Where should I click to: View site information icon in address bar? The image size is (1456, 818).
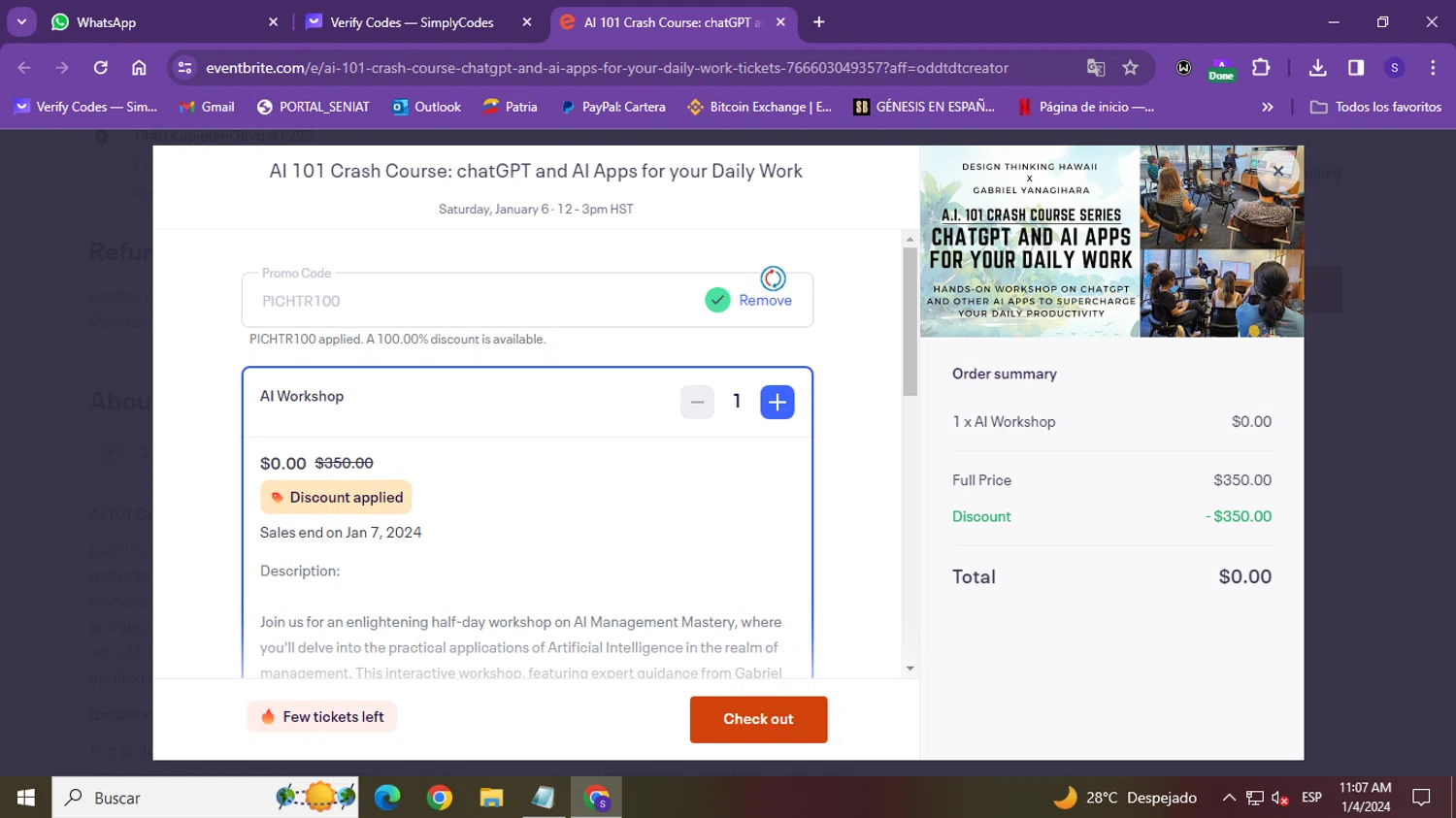pos(184,68)
